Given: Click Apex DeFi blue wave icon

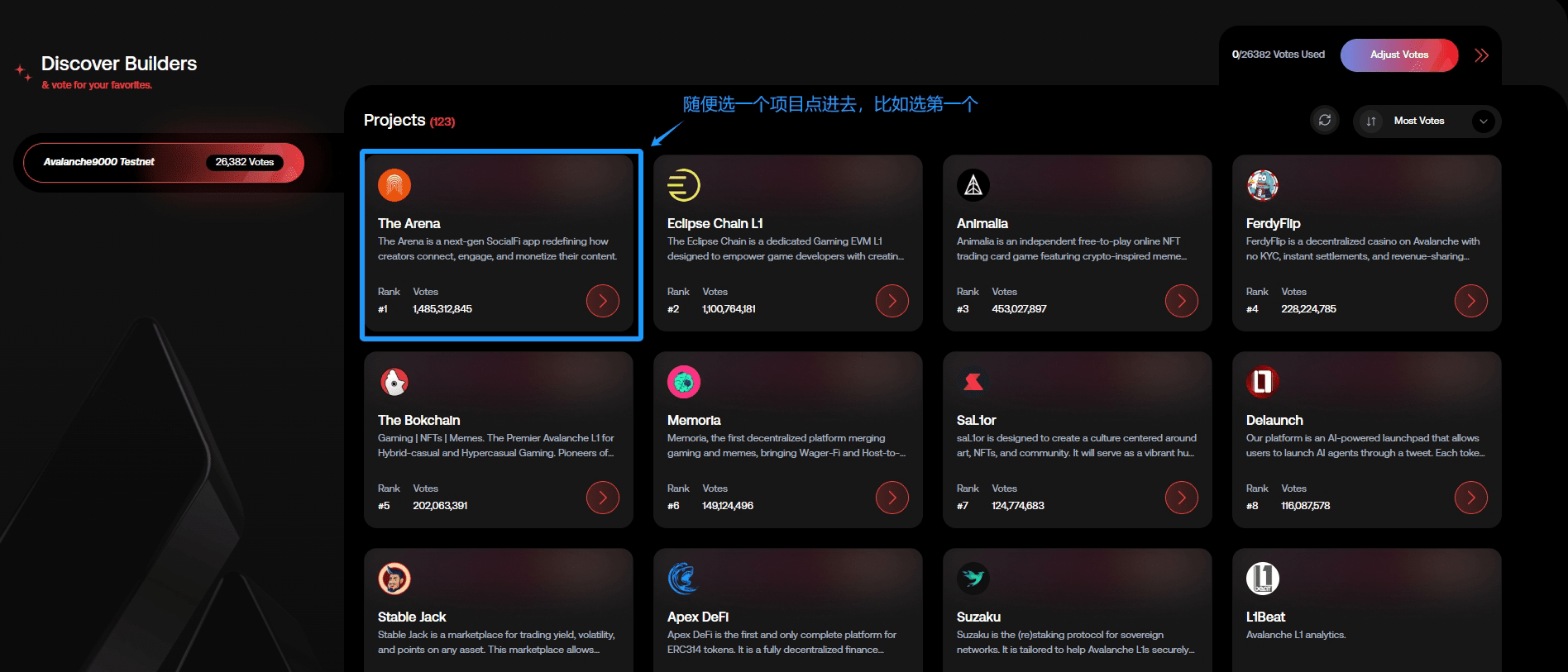Looking at the screenshot, I should click(x=684, y=579).
